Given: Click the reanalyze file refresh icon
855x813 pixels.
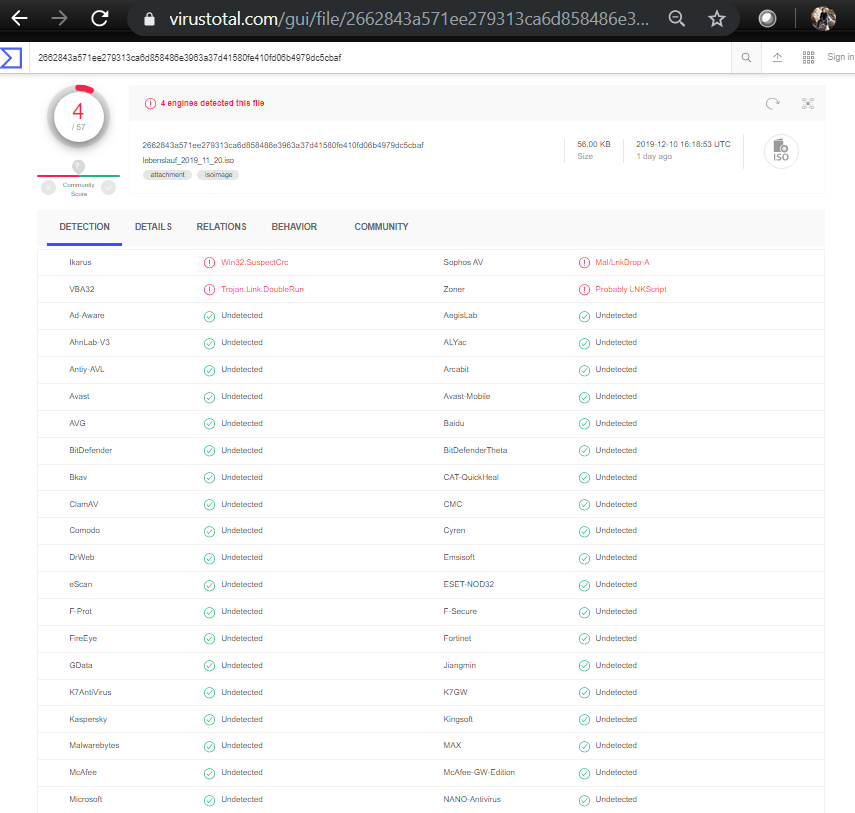Looking at the screenshot, I should click(772, 103).
